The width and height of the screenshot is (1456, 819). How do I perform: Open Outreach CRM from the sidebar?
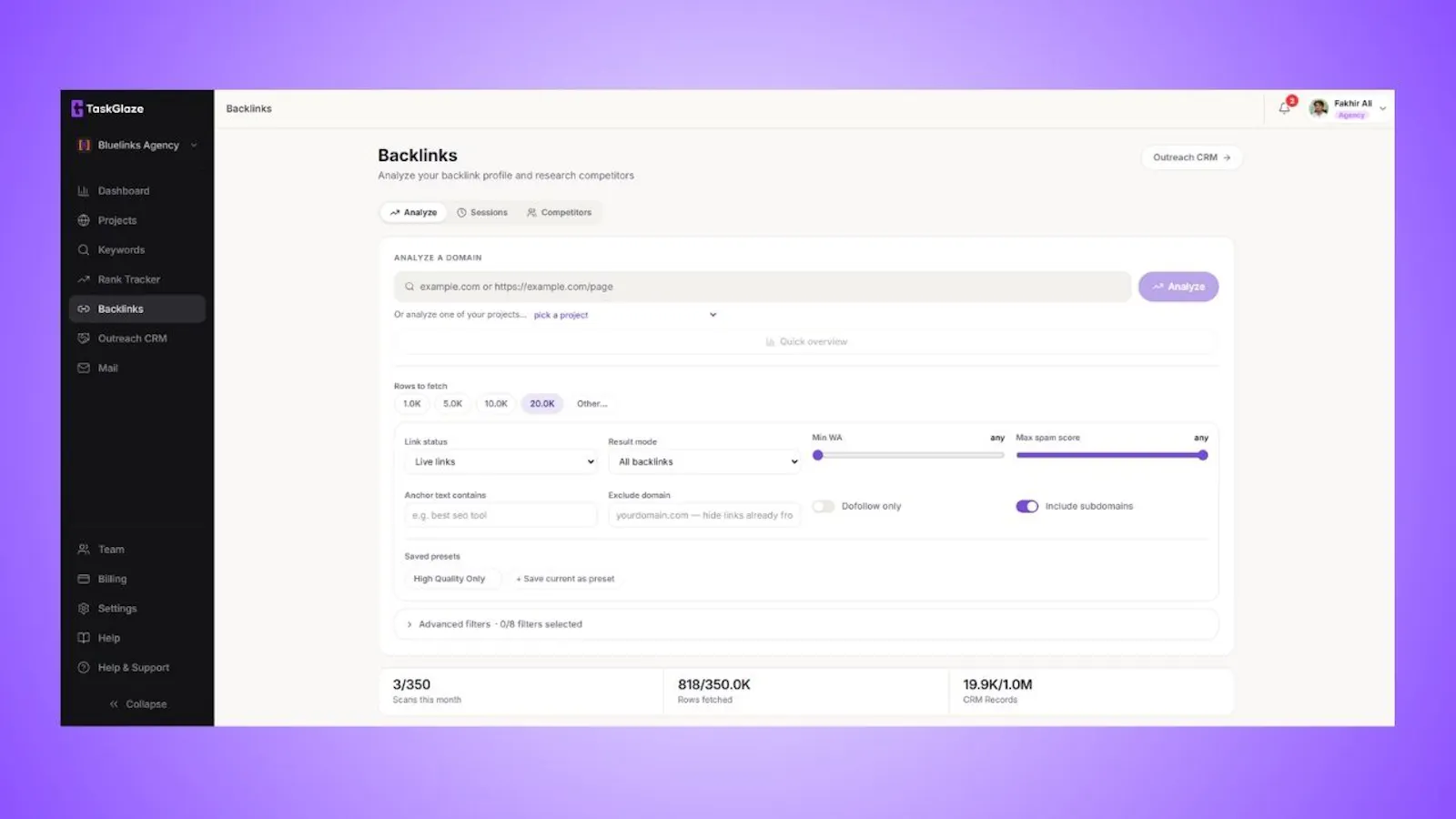[x=136, y=339]
